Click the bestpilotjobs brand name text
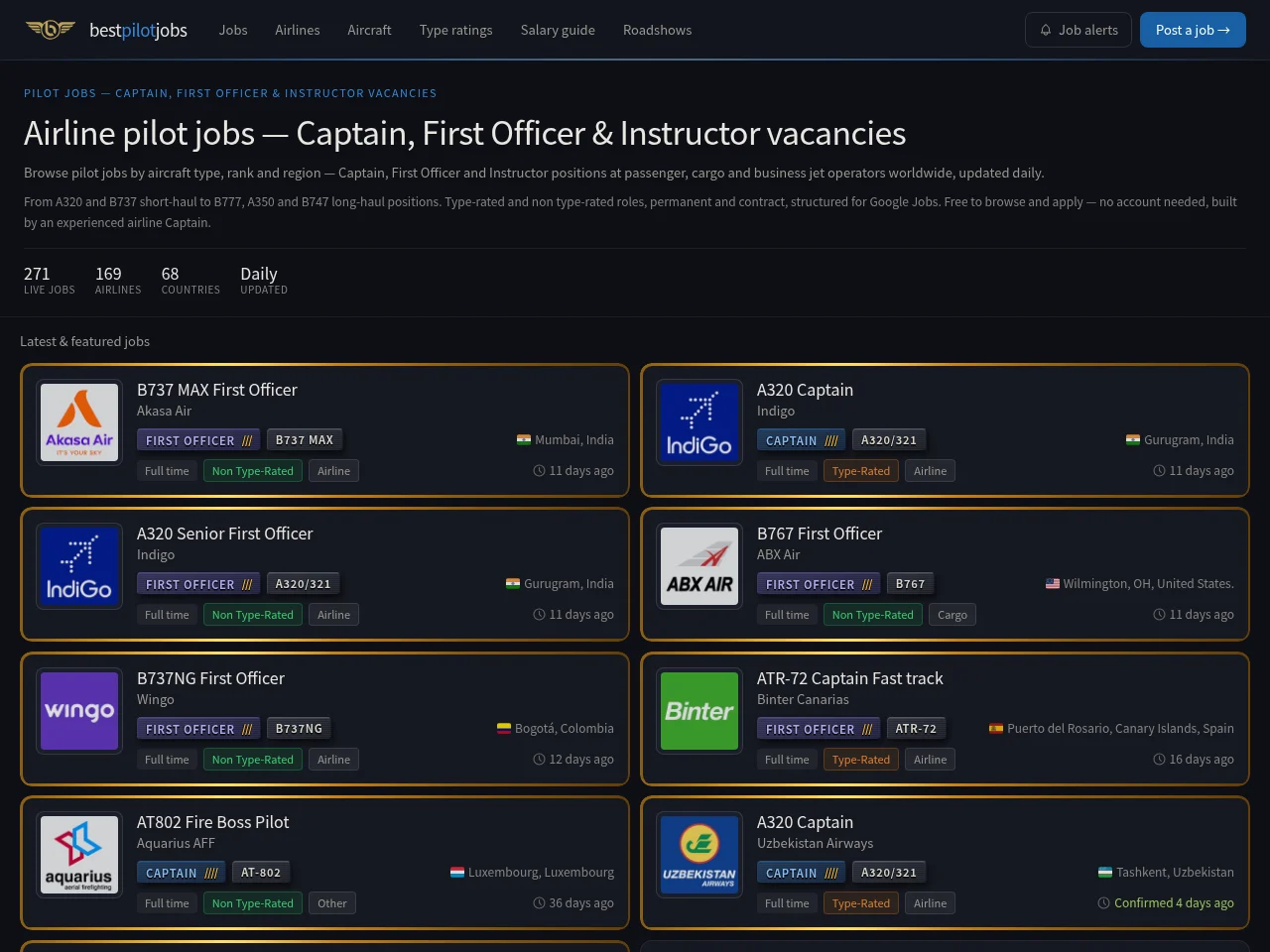The height and width of the screenshot is (952, 1270). coord(138,30)
